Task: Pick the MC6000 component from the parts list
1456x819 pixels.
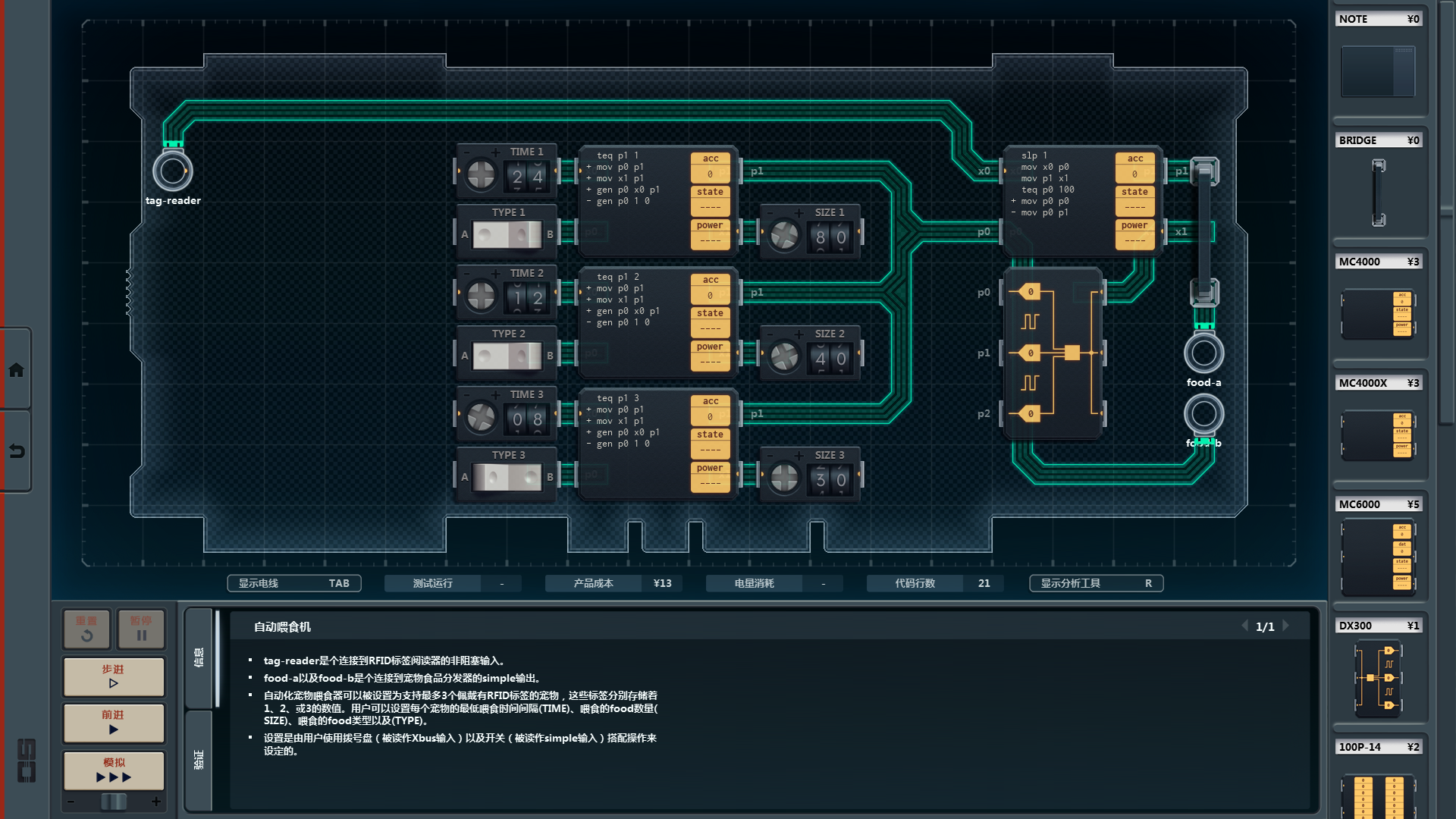Action: pyautogui.click(x=1377, y=557)
